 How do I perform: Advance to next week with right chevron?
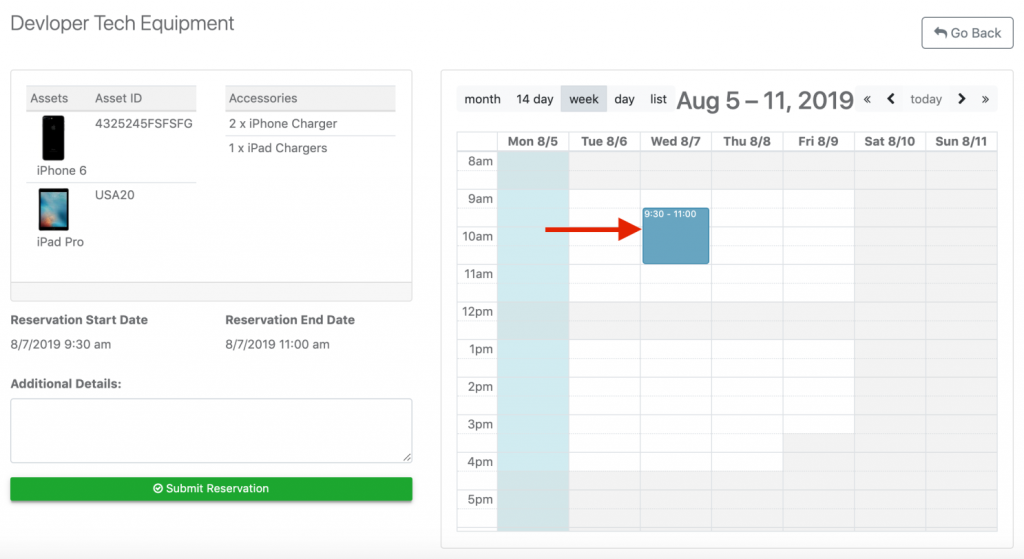pyautogui.click(x=961, y=99)
